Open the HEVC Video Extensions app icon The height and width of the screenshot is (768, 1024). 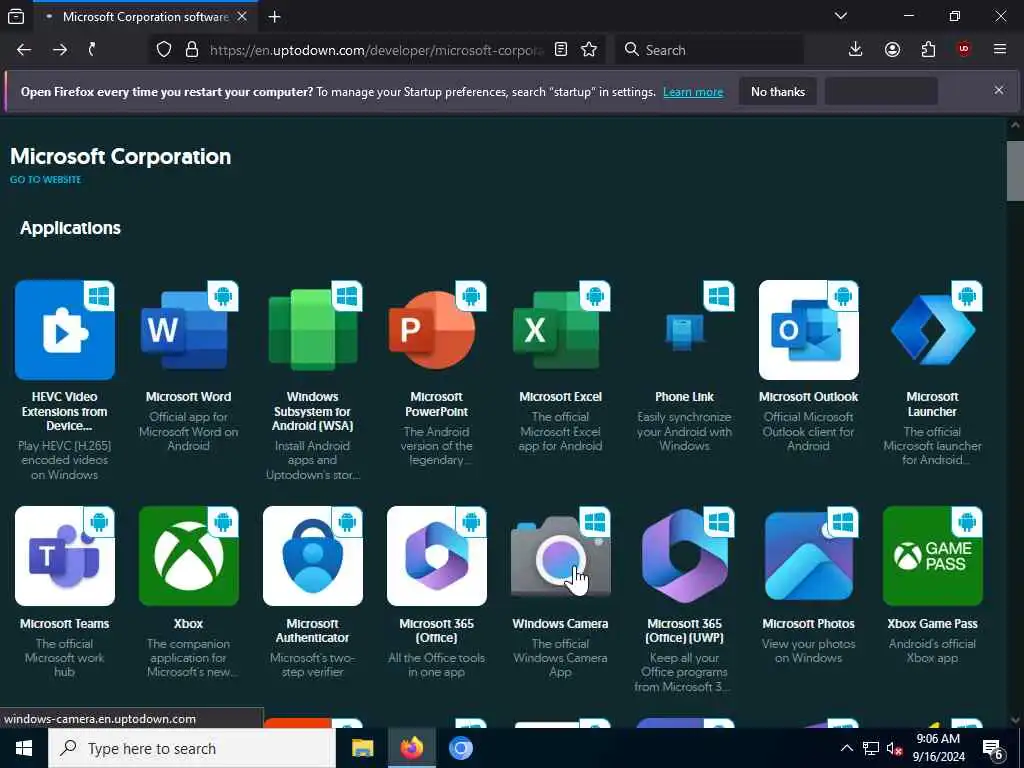(65, 330)
